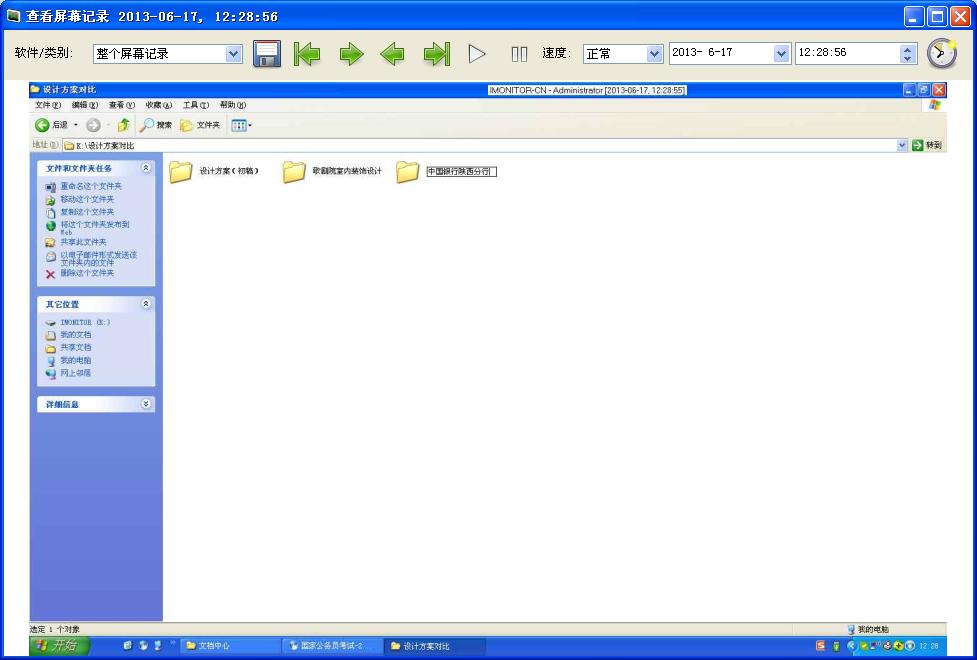Screen dimensions: 977x660
Task: Increase time using the stepper up arrow
Action: (x=908, y=49)
